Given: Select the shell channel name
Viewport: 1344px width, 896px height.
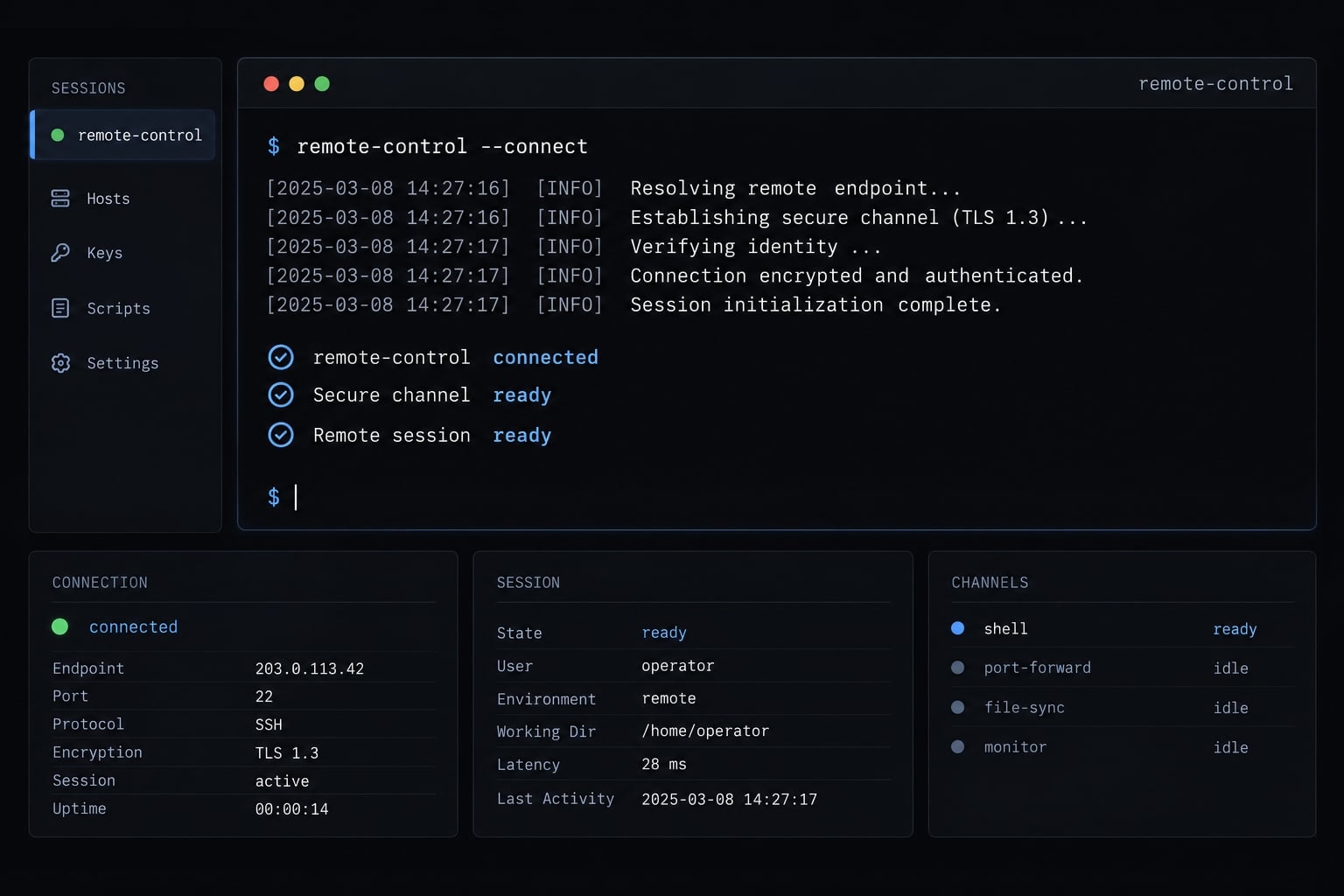Looking at the screenshot, I should (1006, 628).
